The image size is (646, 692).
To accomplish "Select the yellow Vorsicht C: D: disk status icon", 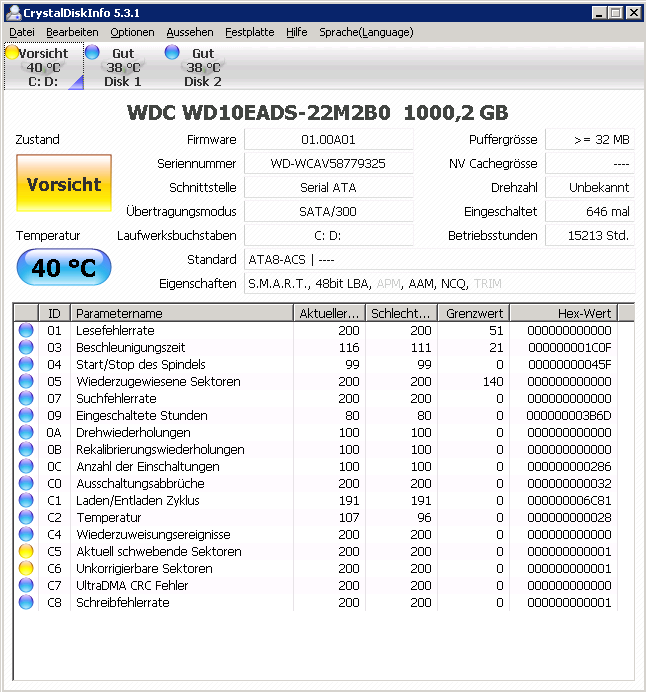I will [12, 53].
